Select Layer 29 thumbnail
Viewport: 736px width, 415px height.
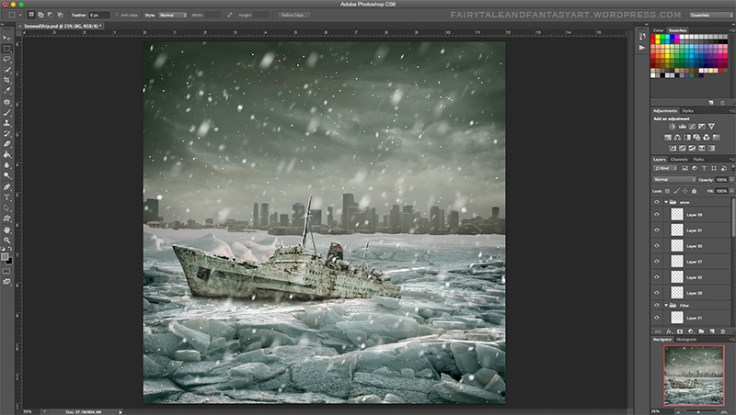click(x=677, y=215)
